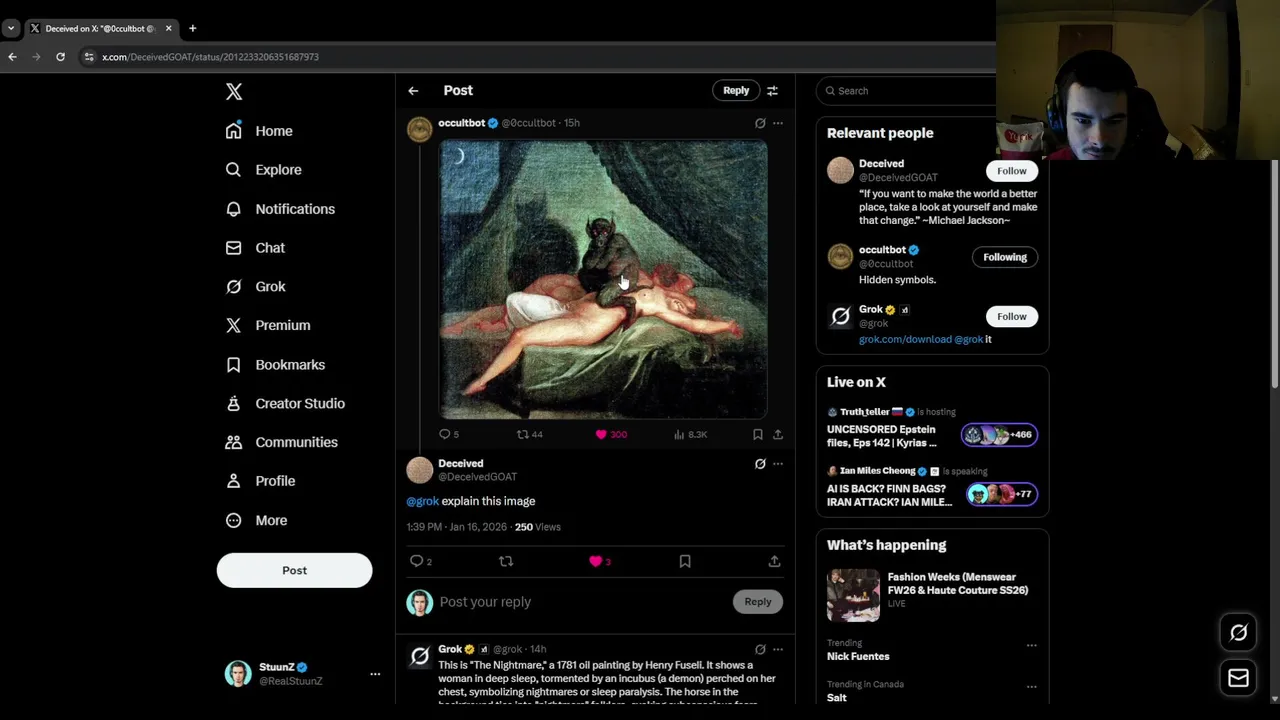The image size is (1280, 720).
Task: Click occultbot avatar in Relevant people
Action: 840,257
